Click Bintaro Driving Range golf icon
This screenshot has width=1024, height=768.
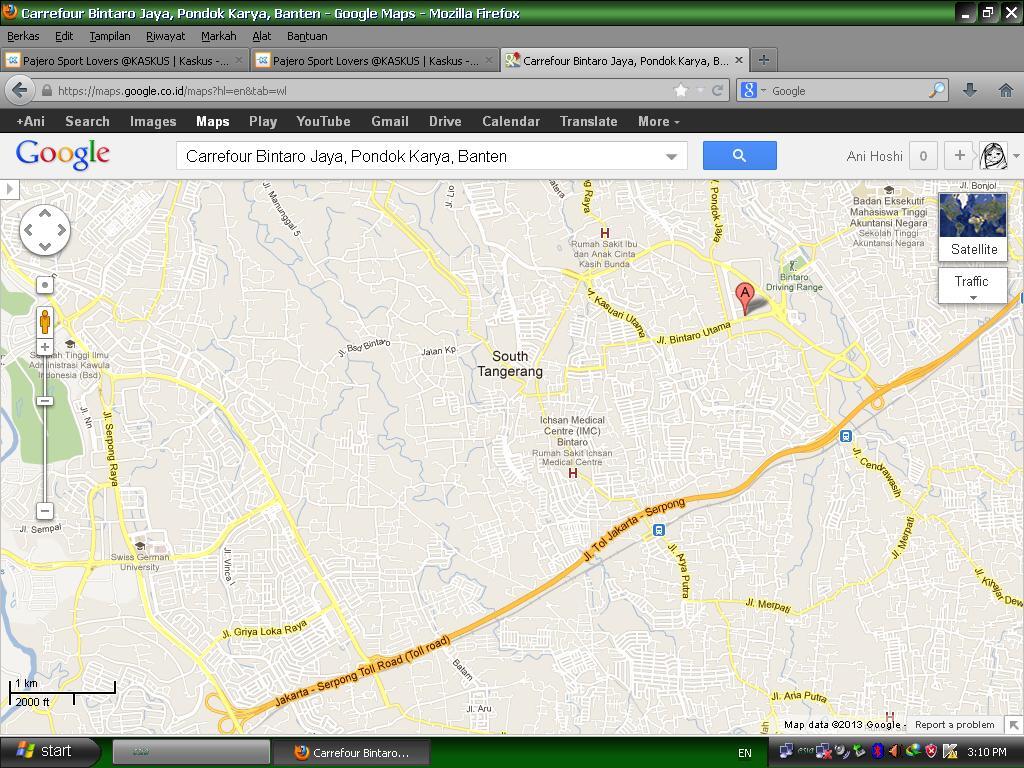tap(793, 265)
